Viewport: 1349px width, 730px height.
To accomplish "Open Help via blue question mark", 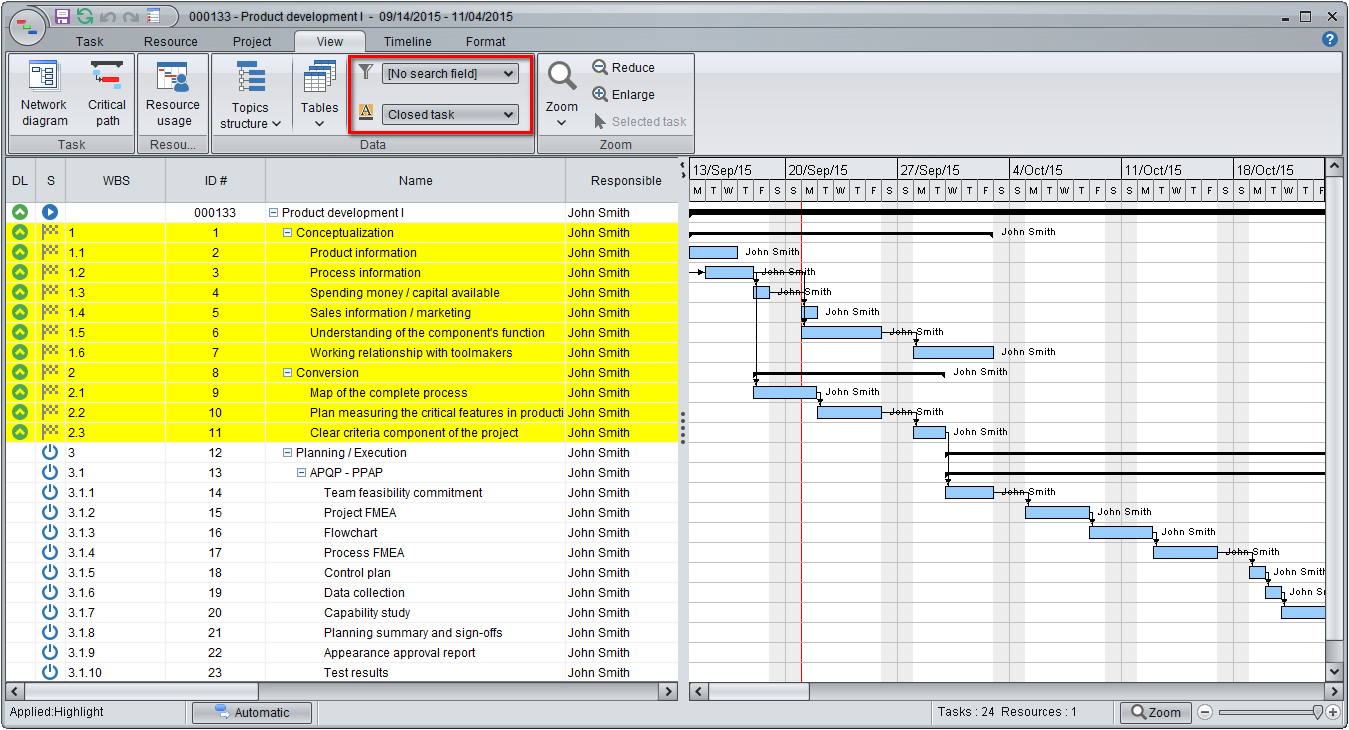I will [x=1330, y=40].
